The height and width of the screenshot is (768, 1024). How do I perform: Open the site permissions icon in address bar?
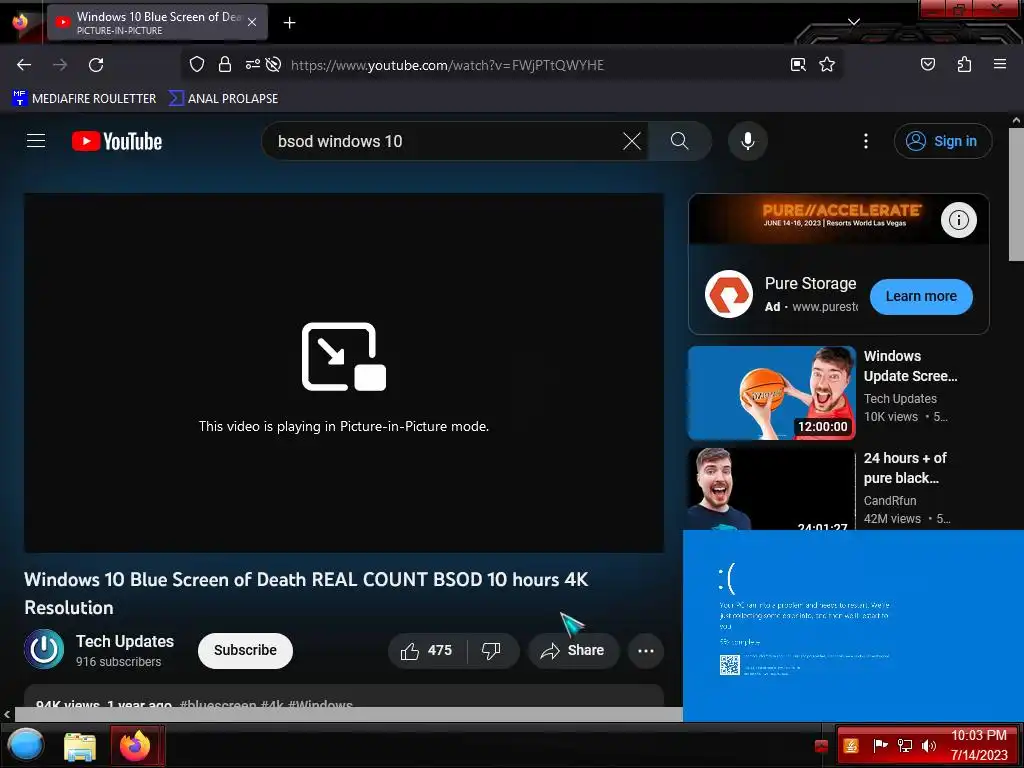point(252,64)
